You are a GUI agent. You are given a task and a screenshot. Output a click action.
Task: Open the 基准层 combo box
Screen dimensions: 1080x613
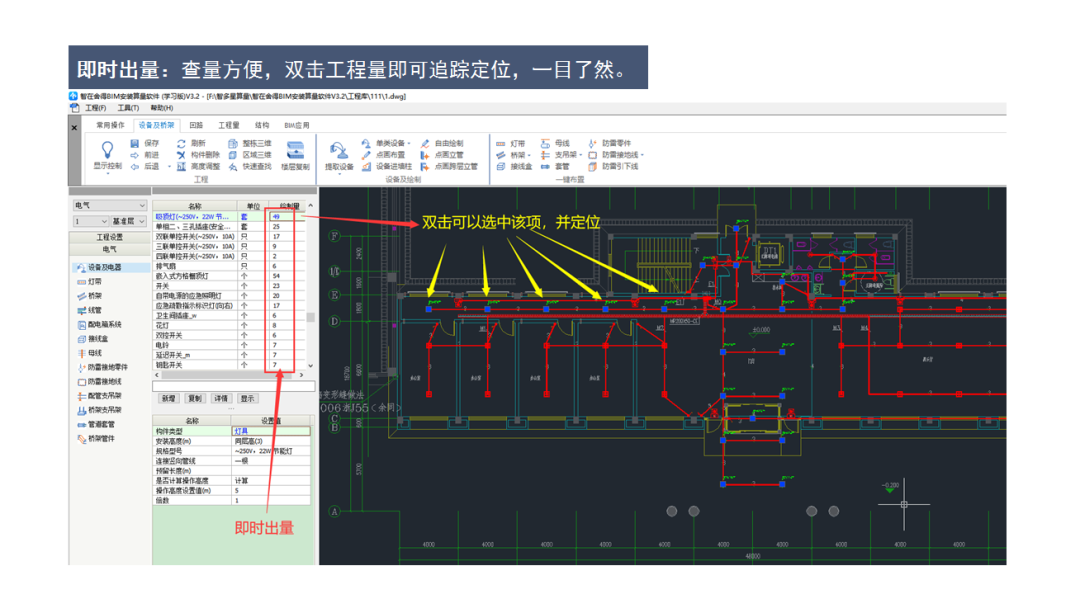(x=129, y=222)
